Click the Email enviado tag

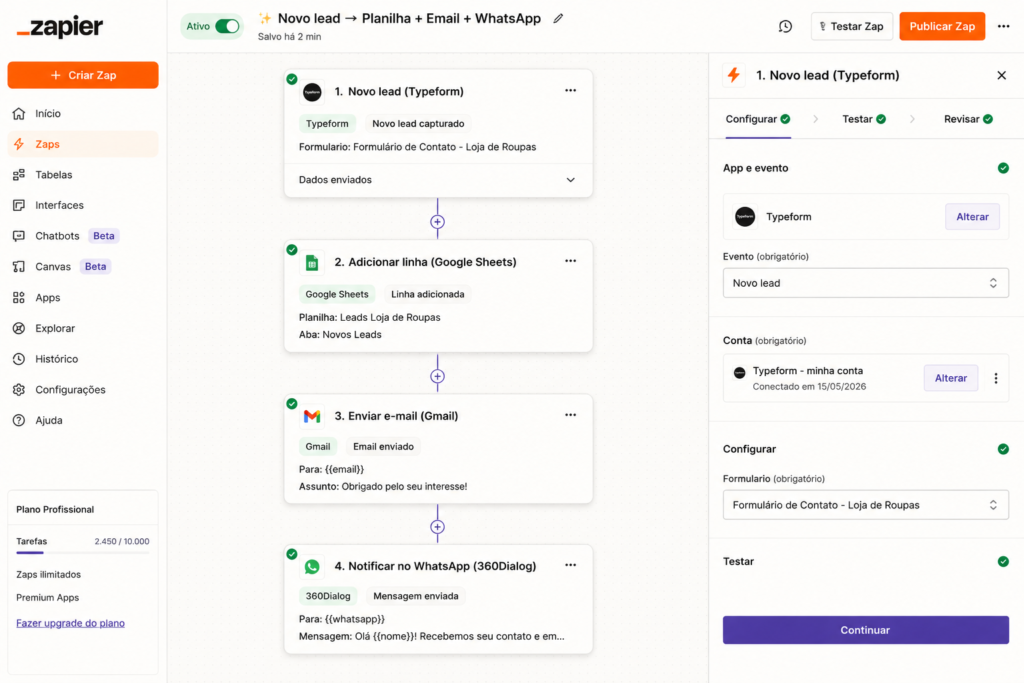(x=383, y=447)
